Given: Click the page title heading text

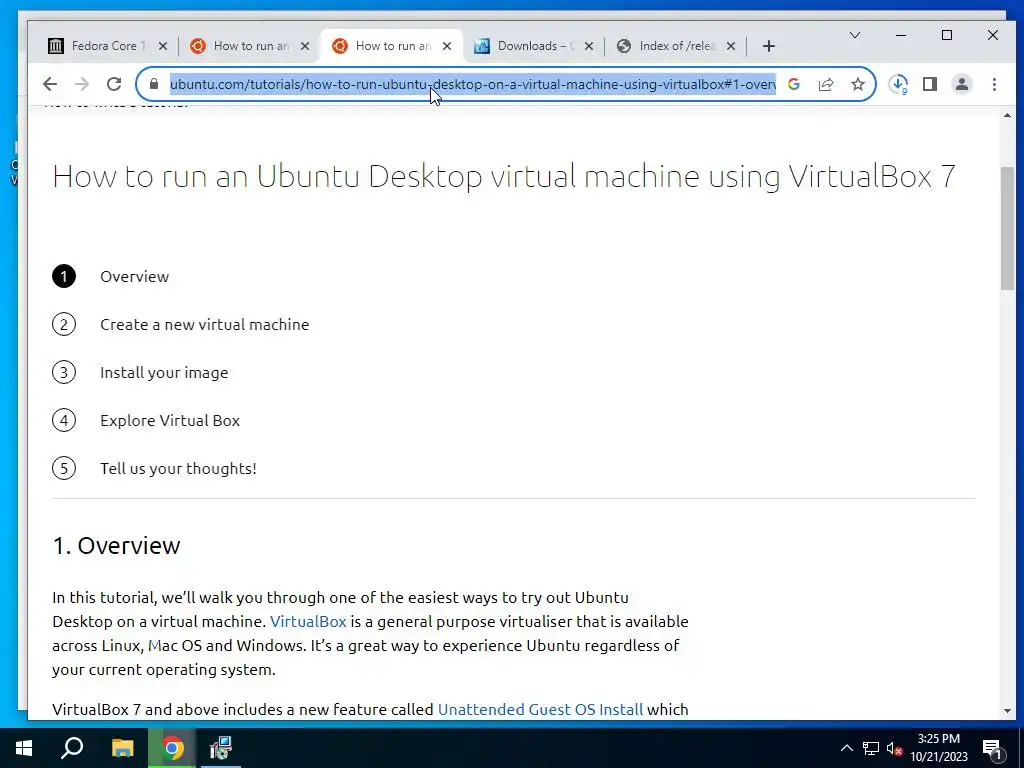Looking at the screenshot, I should click(504, 176).
